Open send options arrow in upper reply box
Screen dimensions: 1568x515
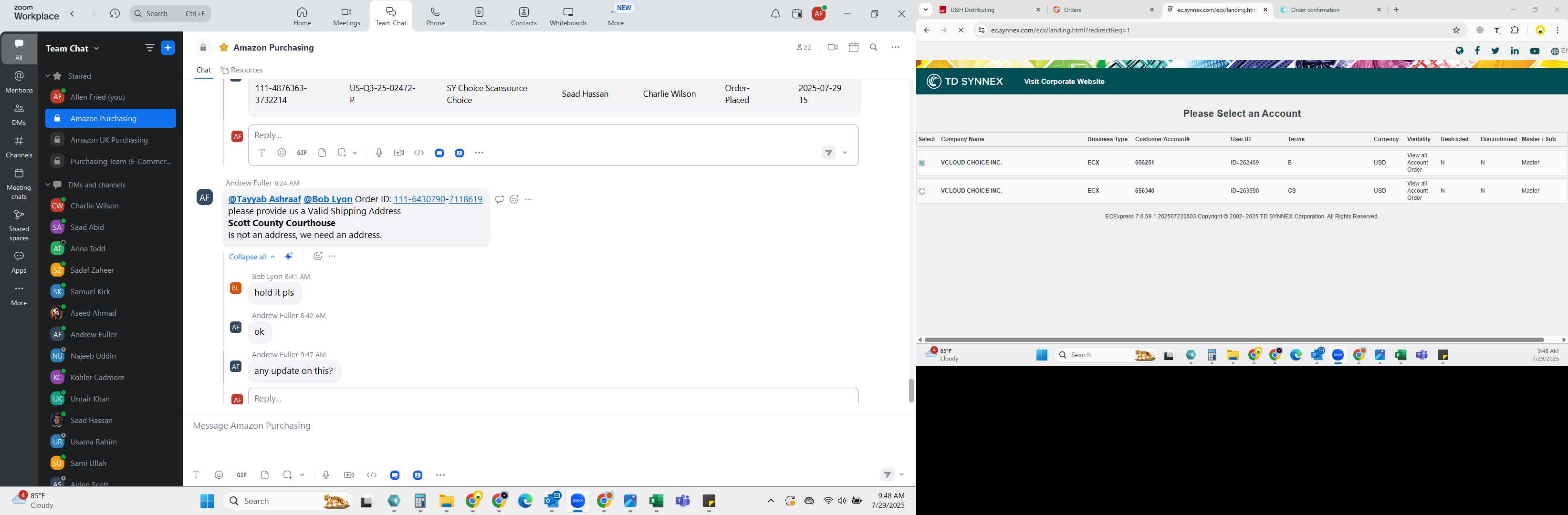tap(845, 153)
